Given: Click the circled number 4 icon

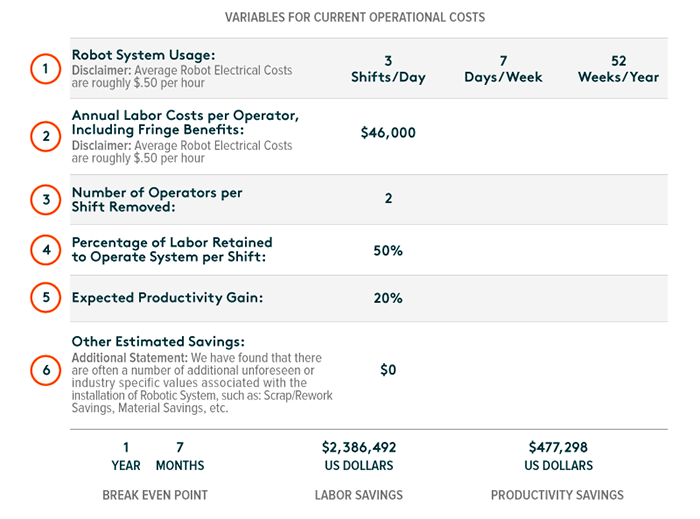Looking at the screenshot, I should [x=44, y=250].
